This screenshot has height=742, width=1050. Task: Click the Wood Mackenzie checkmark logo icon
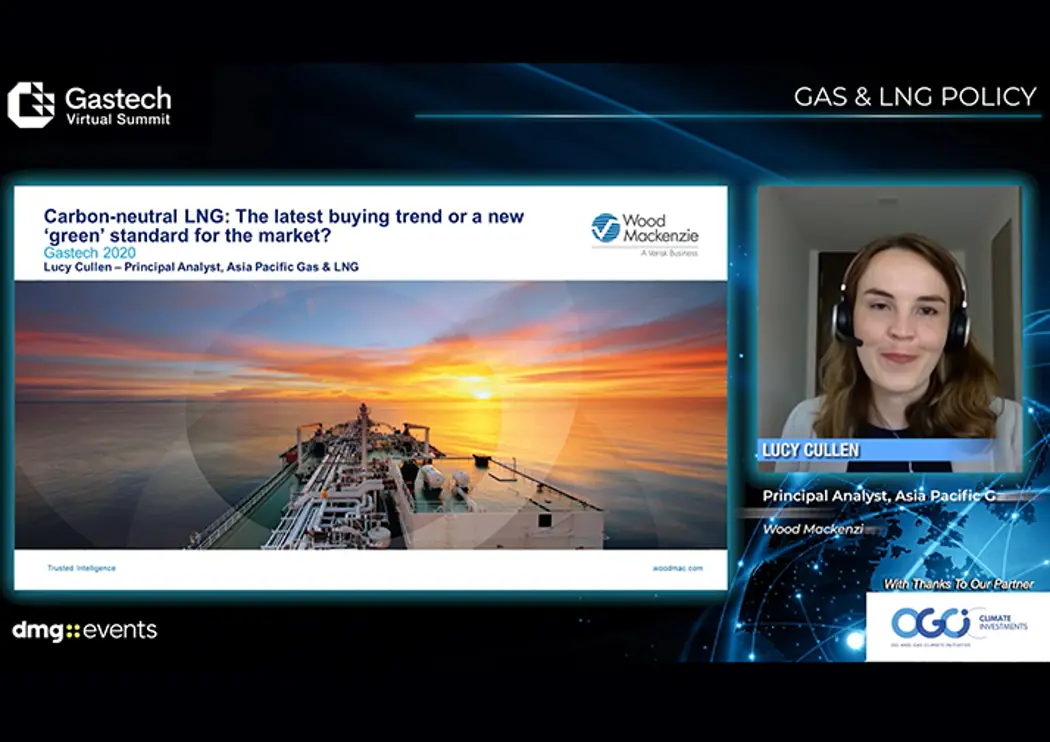[605, 228]
